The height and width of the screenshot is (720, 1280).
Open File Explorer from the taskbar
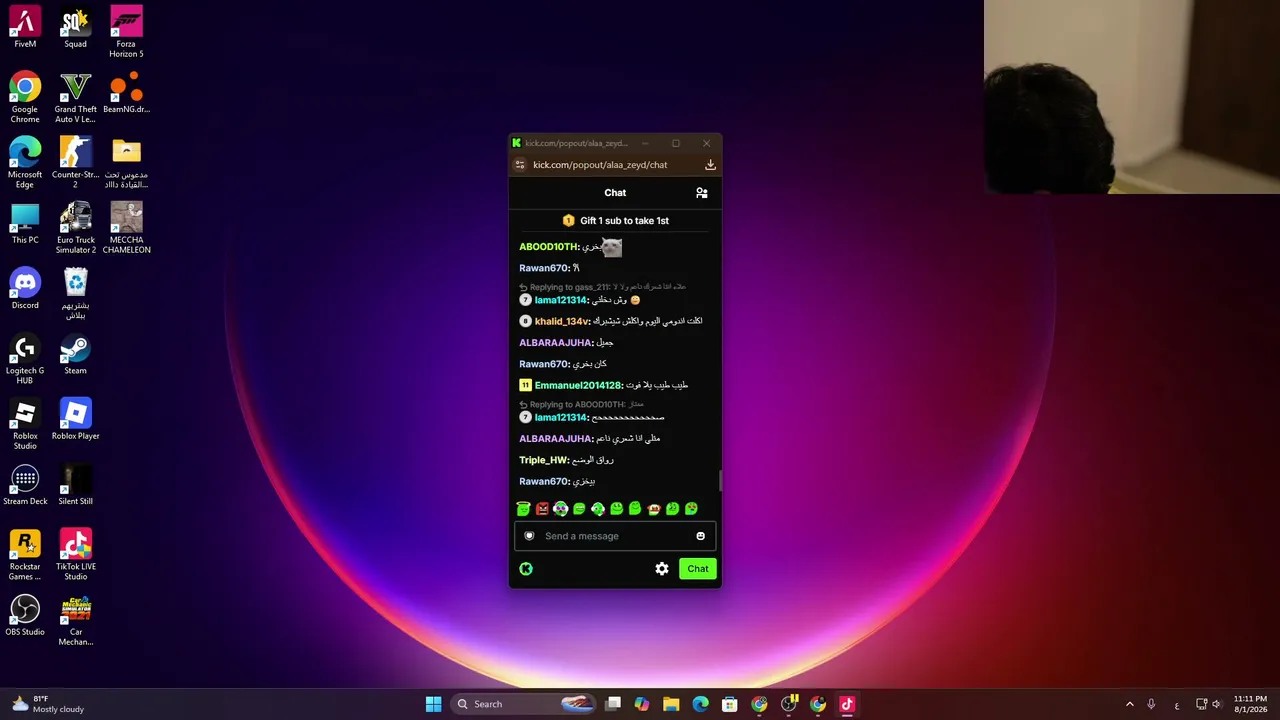tap(671, 704)
